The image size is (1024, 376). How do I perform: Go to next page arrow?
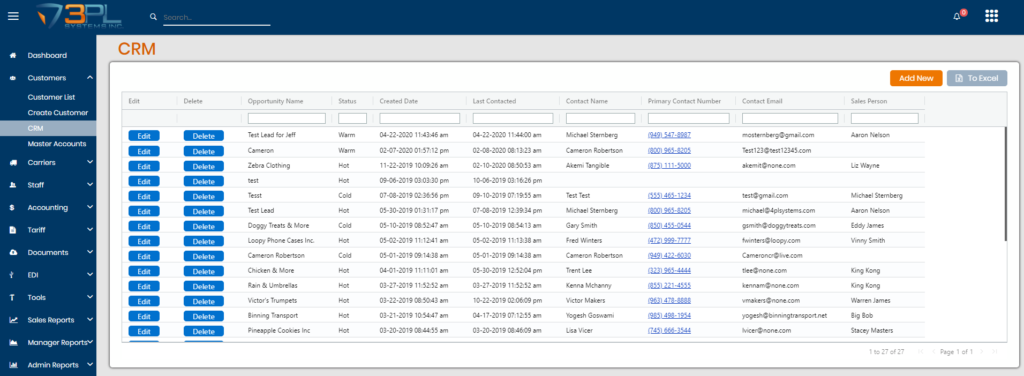(981, 352)
